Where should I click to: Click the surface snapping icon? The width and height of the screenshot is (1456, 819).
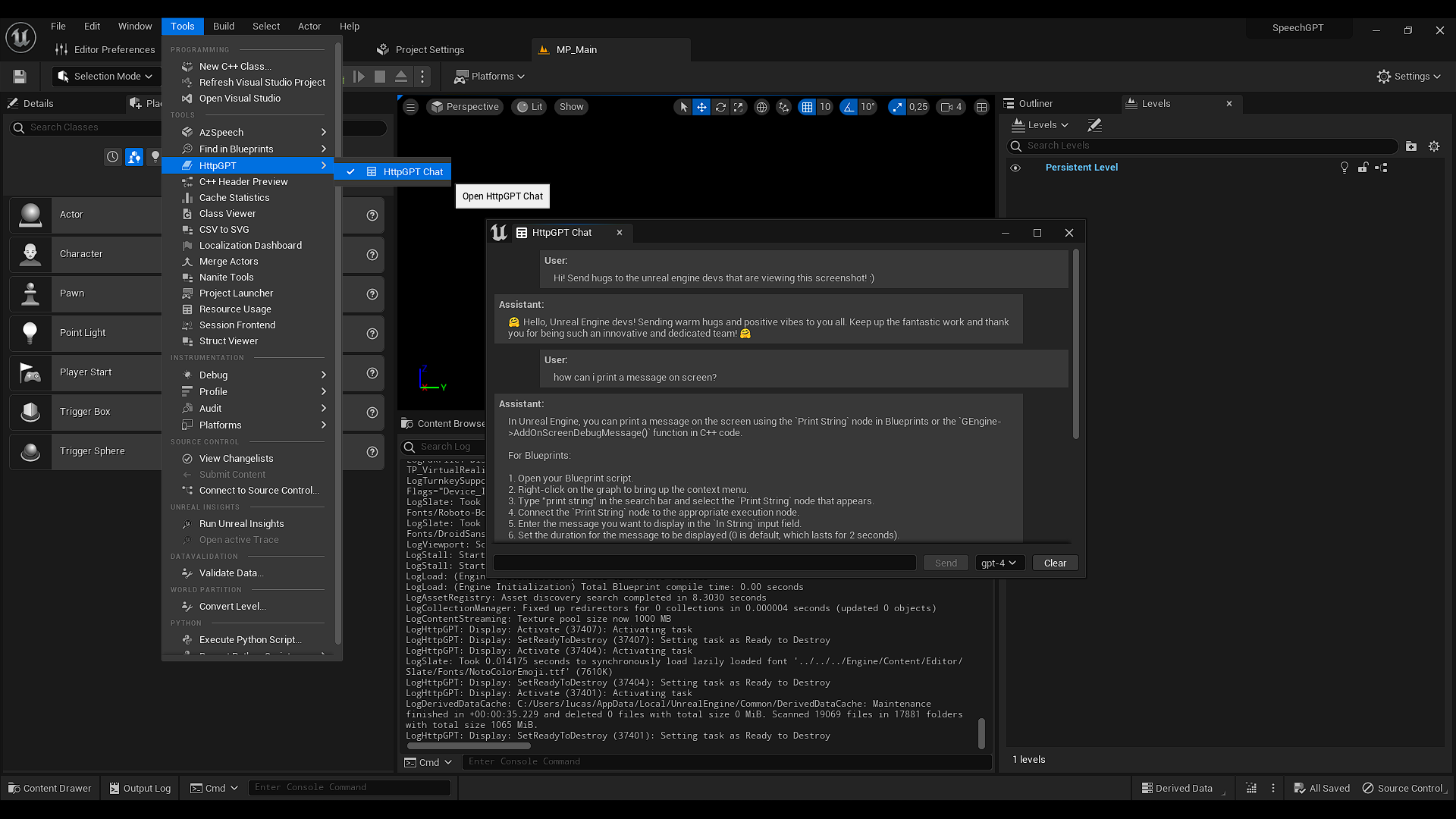pos(783,107)
